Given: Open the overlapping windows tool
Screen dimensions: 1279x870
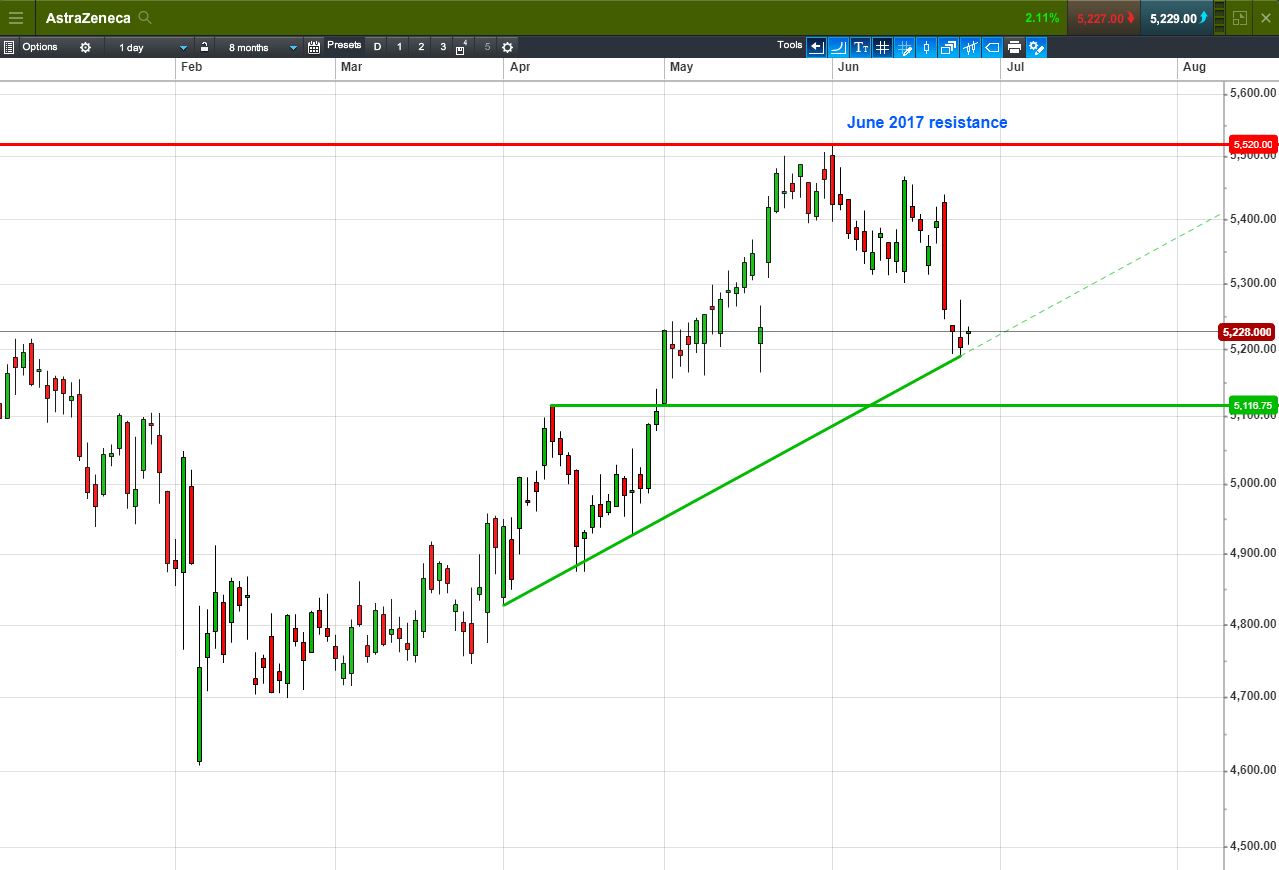Looking at the screenshot, I should (x=948, y=47).
